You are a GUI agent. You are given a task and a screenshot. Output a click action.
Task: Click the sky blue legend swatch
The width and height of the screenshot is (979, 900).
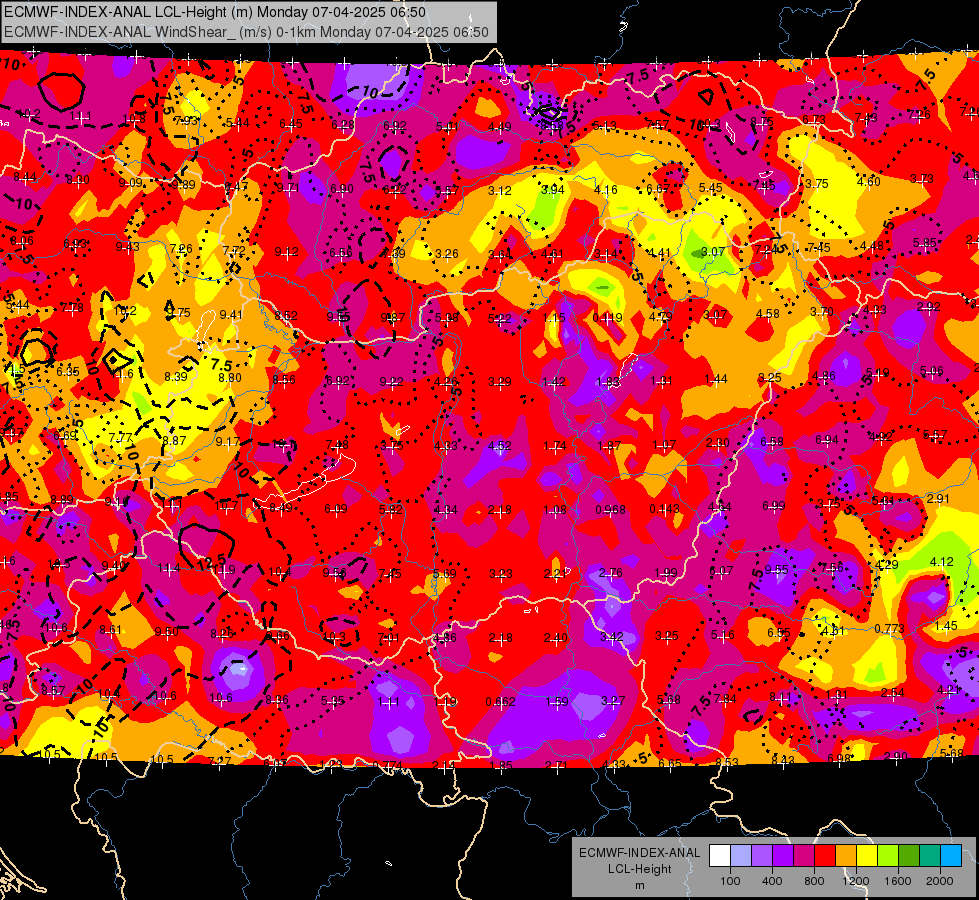(952, 856)
